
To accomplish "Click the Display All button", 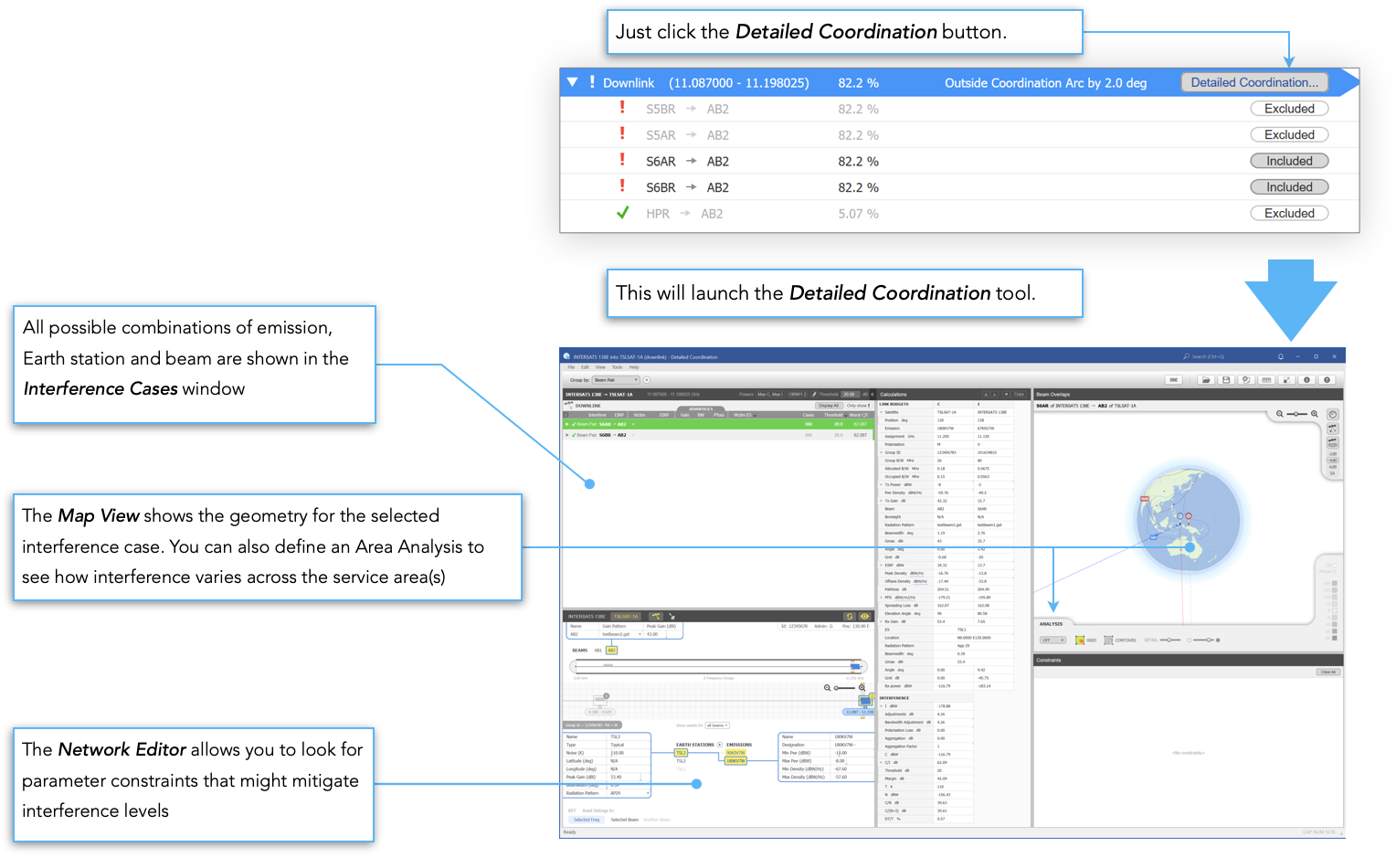I will (x=829, y=406).
